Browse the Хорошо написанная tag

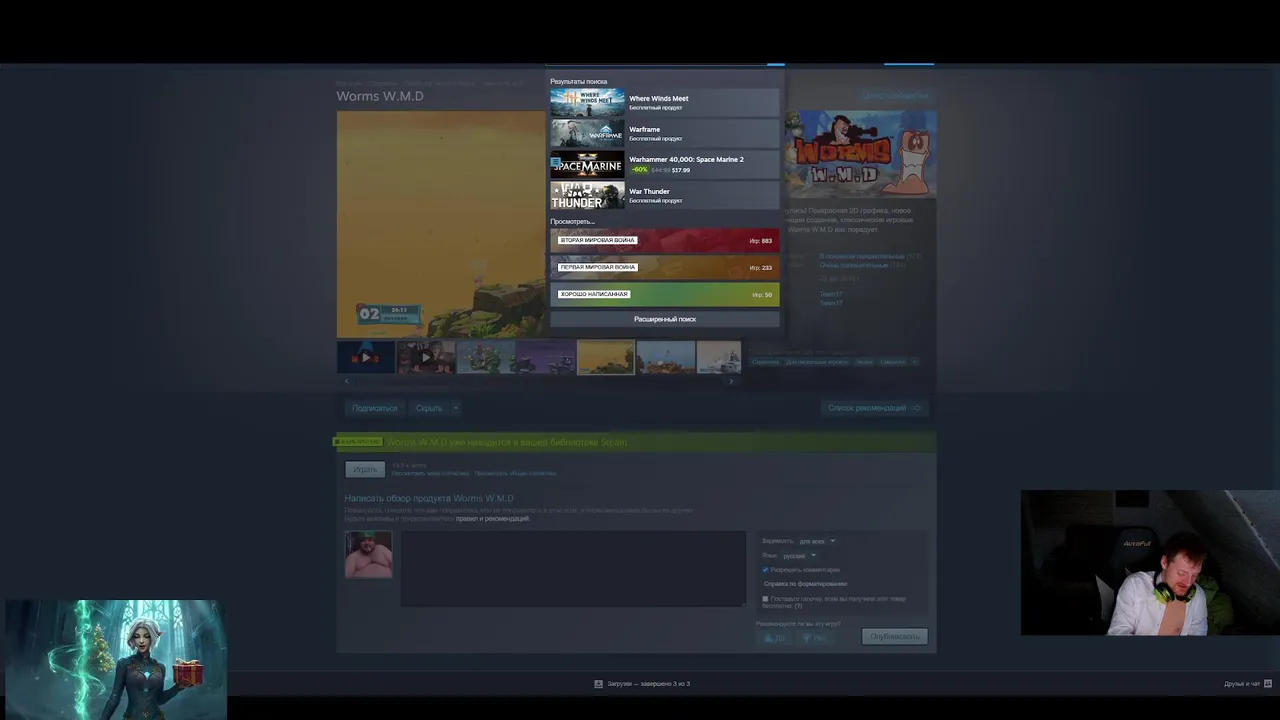click(x=664, y=294)
